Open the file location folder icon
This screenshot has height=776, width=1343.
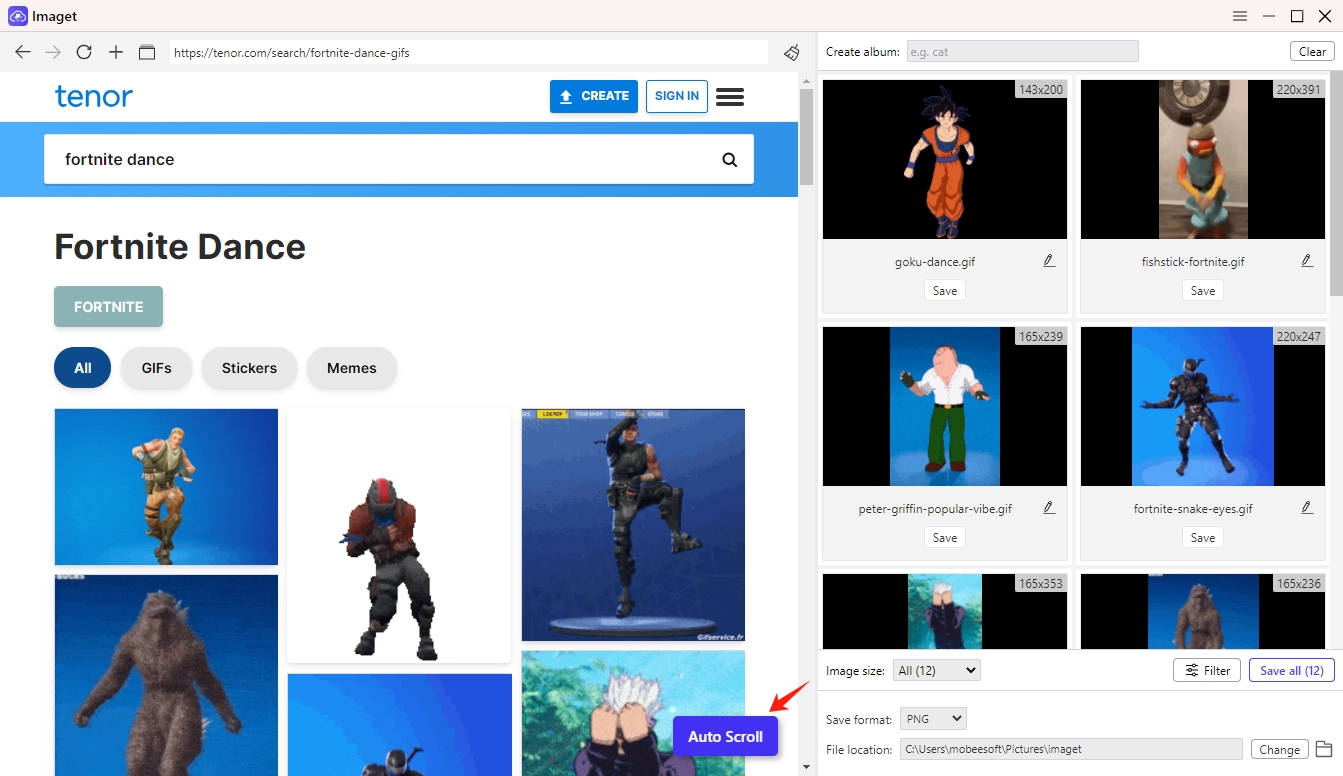click(x=1323, y=749)
